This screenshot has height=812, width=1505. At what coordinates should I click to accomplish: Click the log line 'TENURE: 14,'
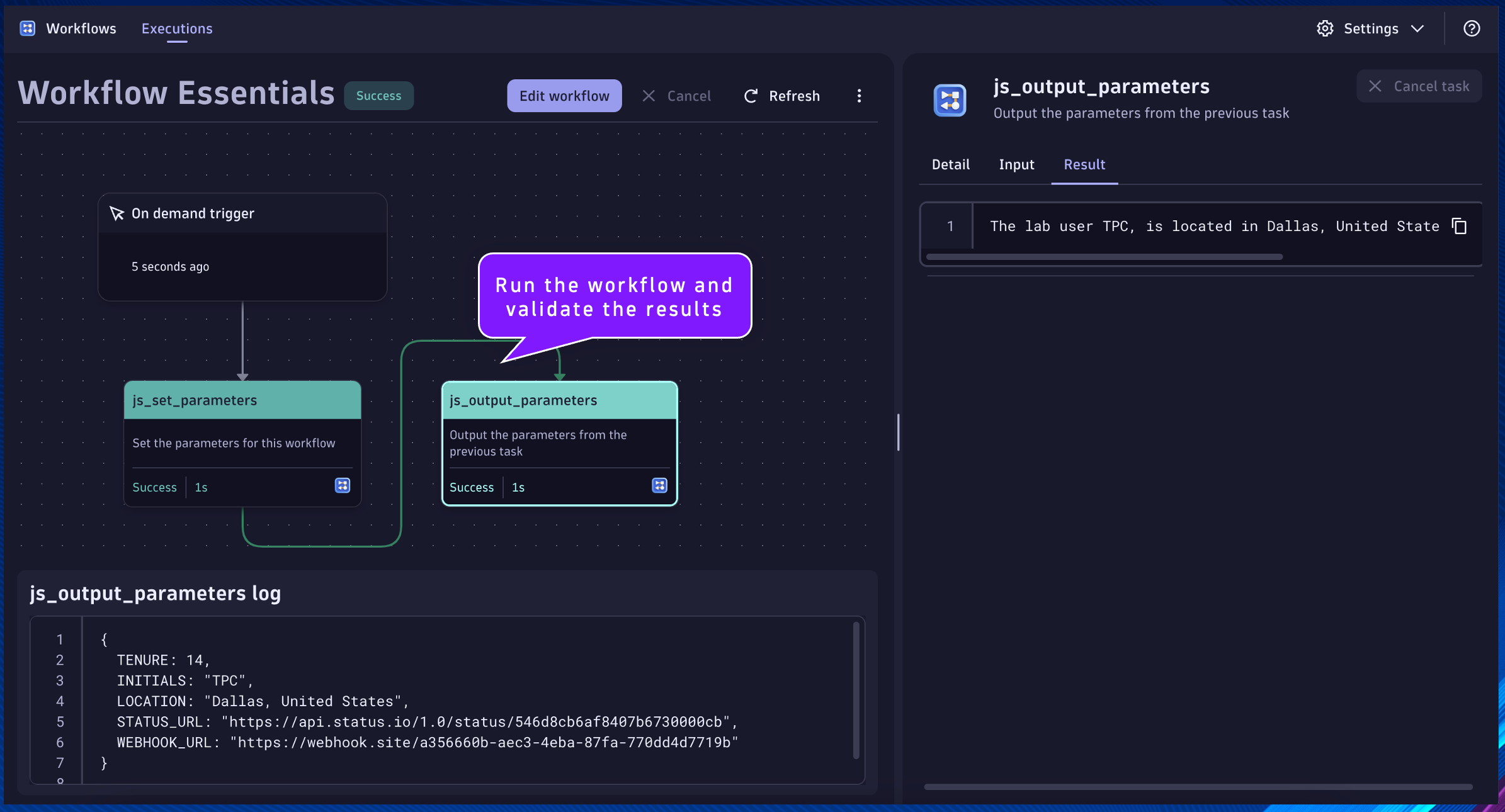(163, 660)
